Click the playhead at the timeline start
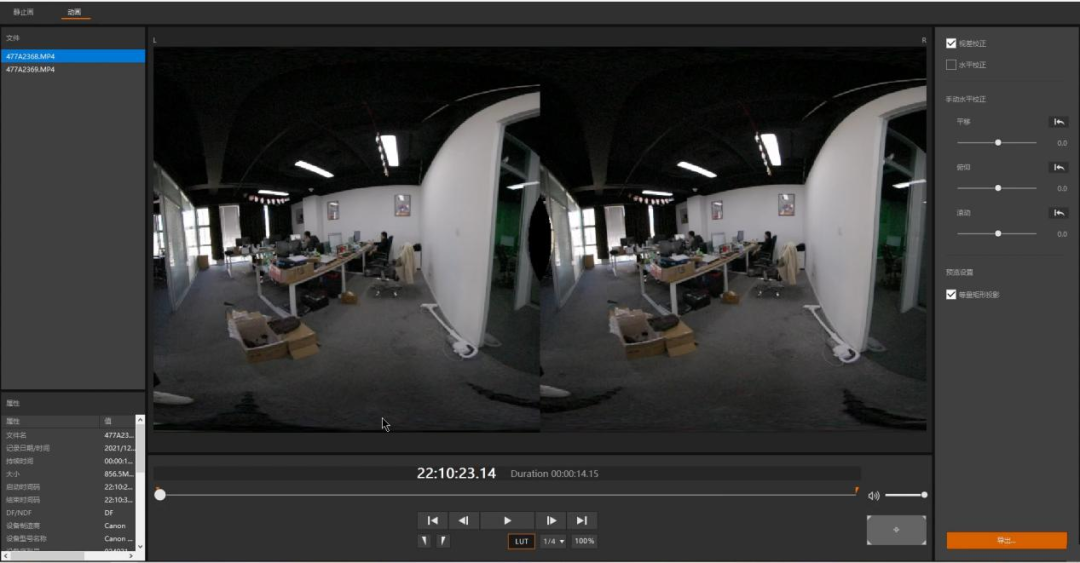 (160, 495)
